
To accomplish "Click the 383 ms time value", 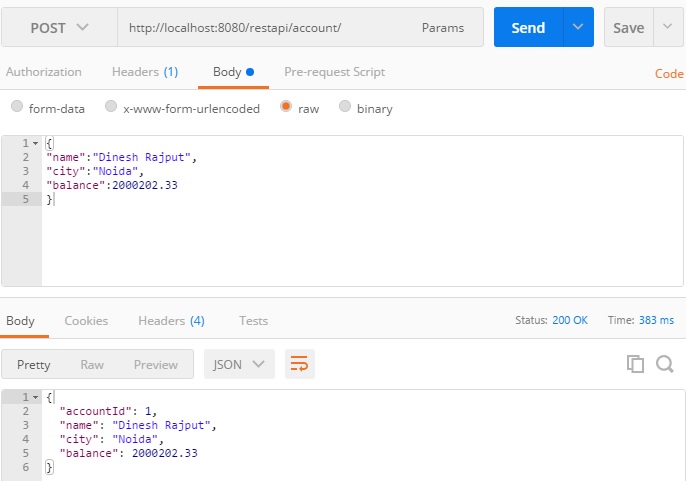I will click(x=656, y=320).
